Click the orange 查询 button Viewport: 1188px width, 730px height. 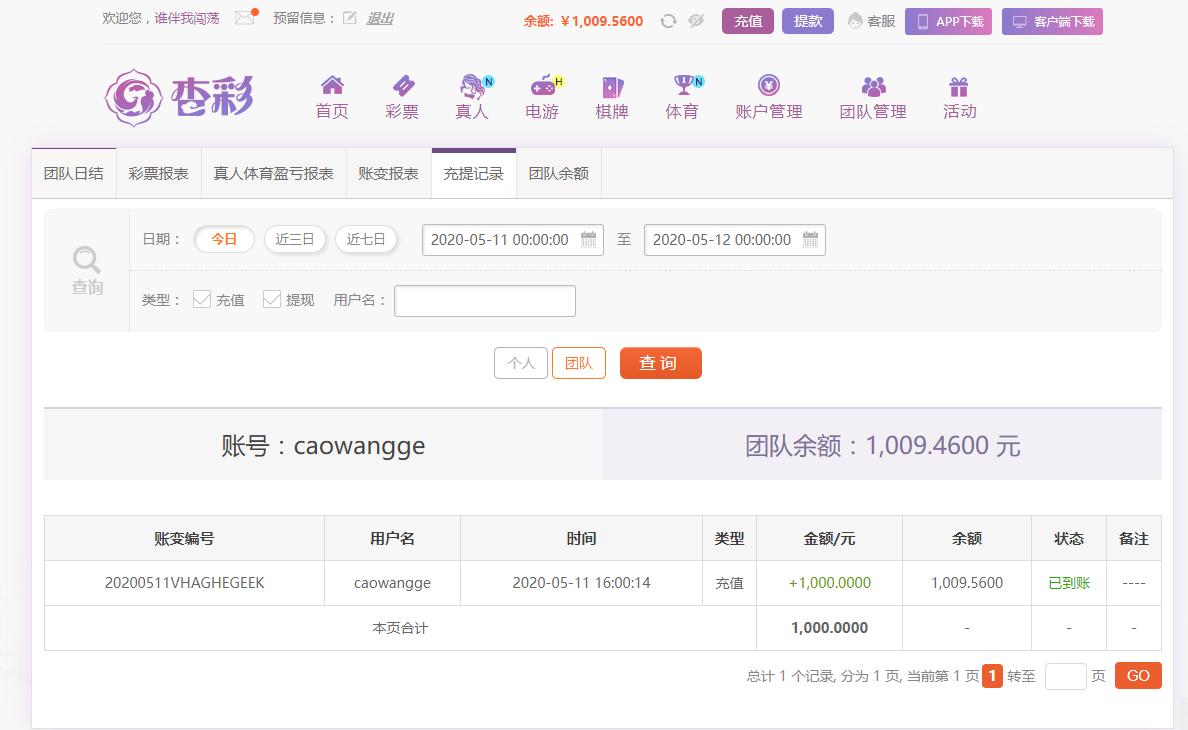point(661,363)
